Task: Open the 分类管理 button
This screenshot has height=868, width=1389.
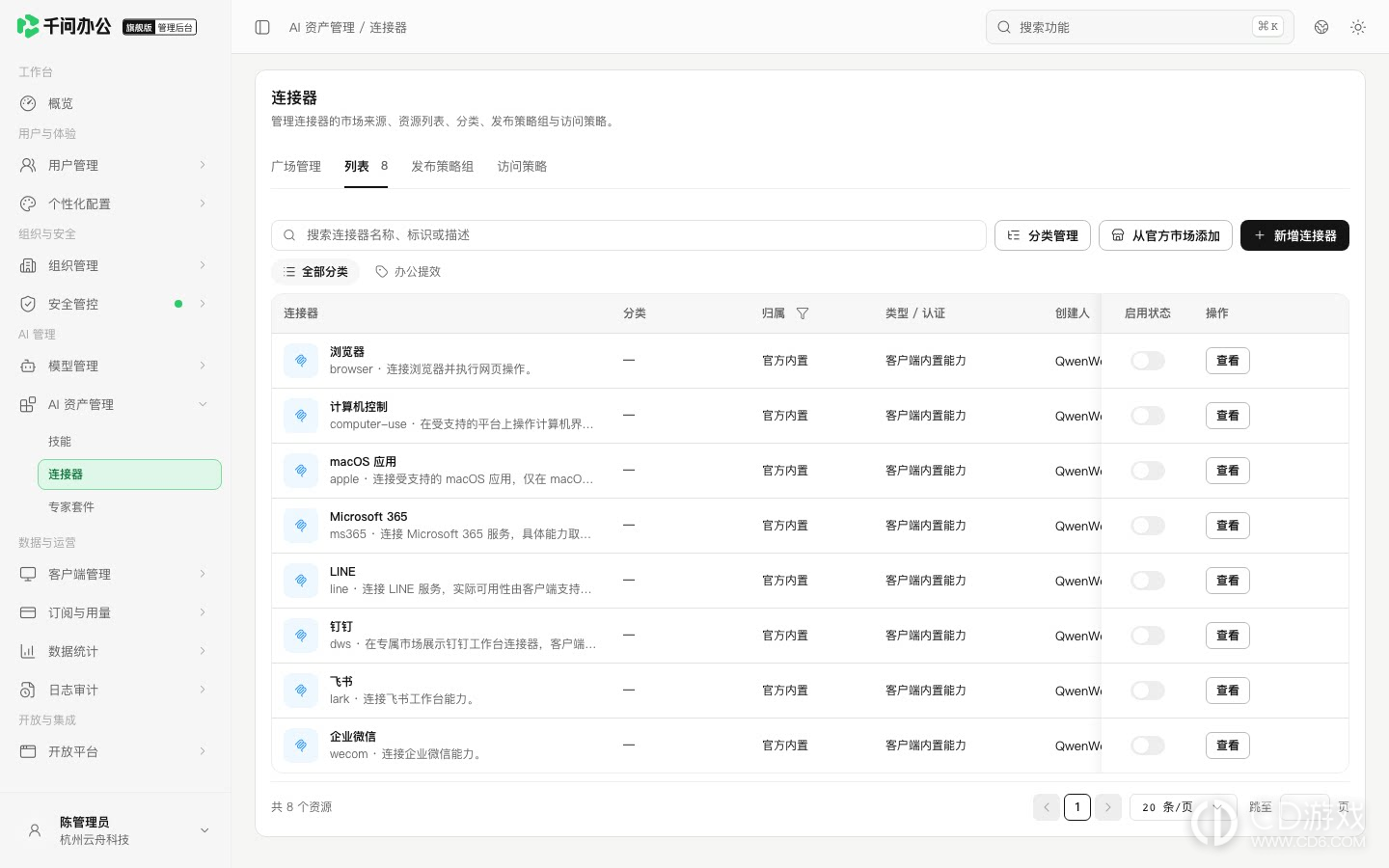Action: click(x=1043, y=235)
